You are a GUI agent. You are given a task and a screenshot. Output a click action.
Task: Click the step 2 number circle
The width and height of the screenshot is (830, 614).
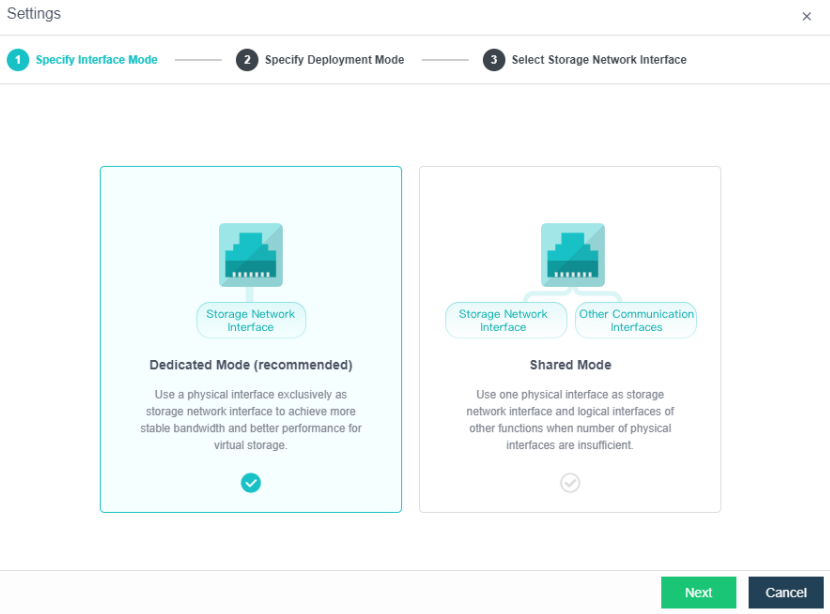click(247, 60)
